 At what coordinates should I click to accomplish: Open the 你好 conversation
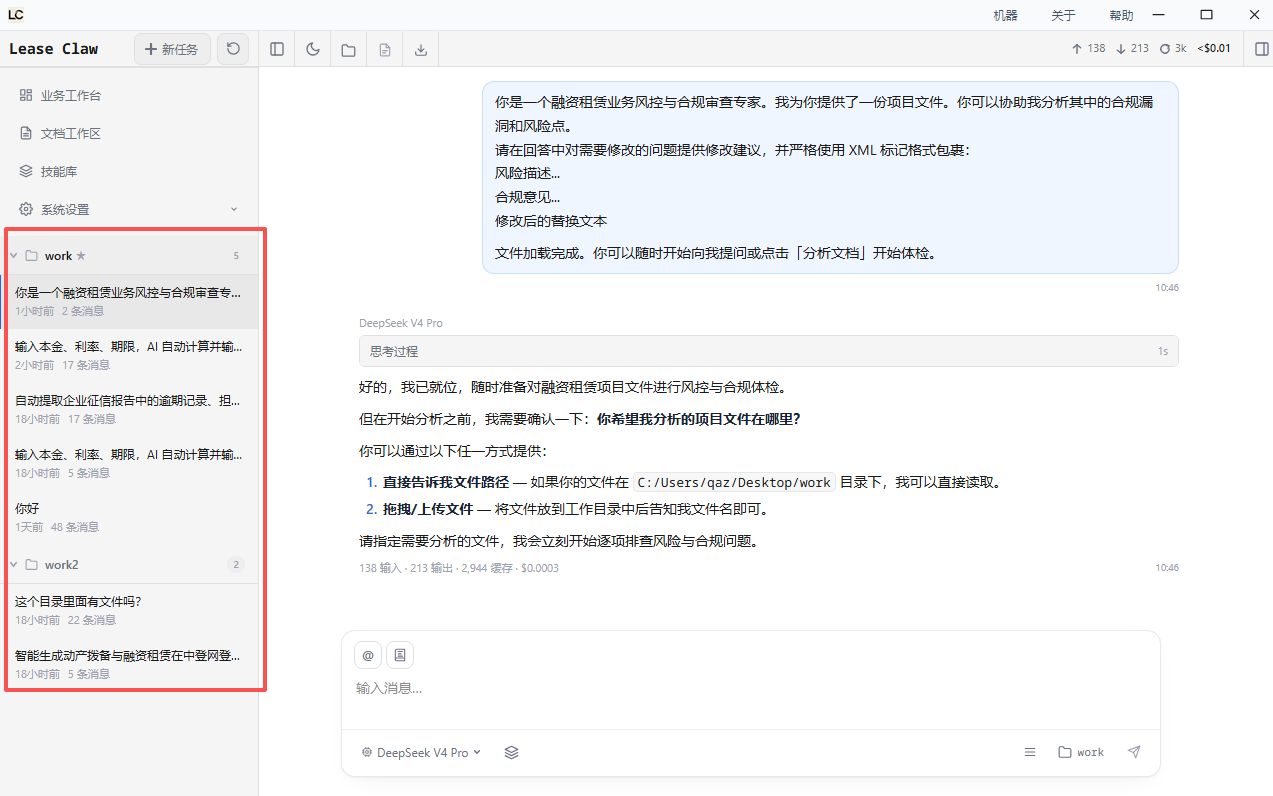tap(129, 518)
